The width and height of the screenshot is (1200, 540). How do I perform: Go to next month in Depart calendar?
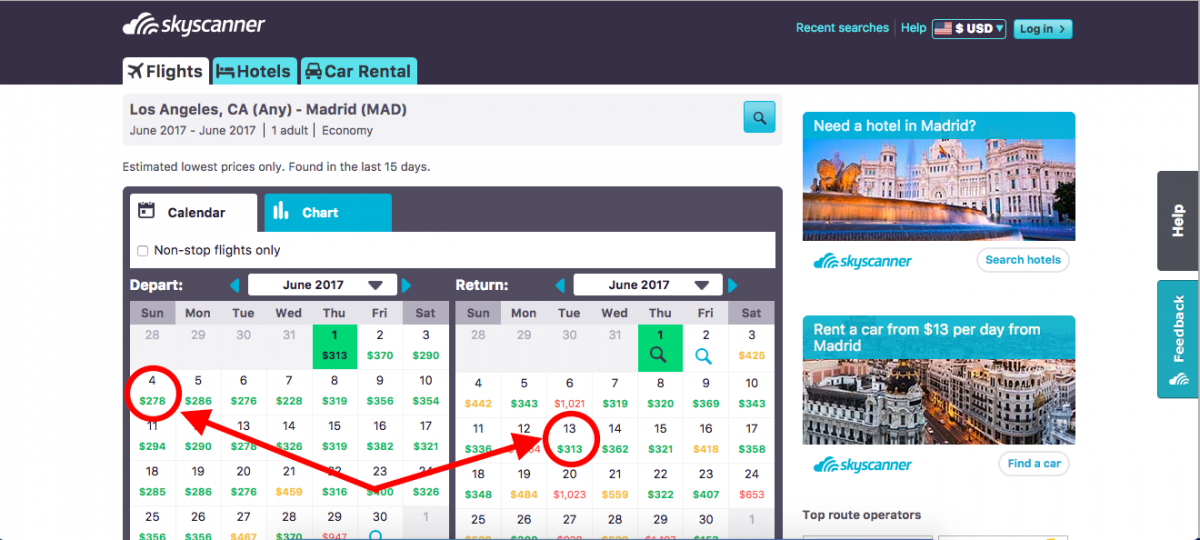click(407, 285)
